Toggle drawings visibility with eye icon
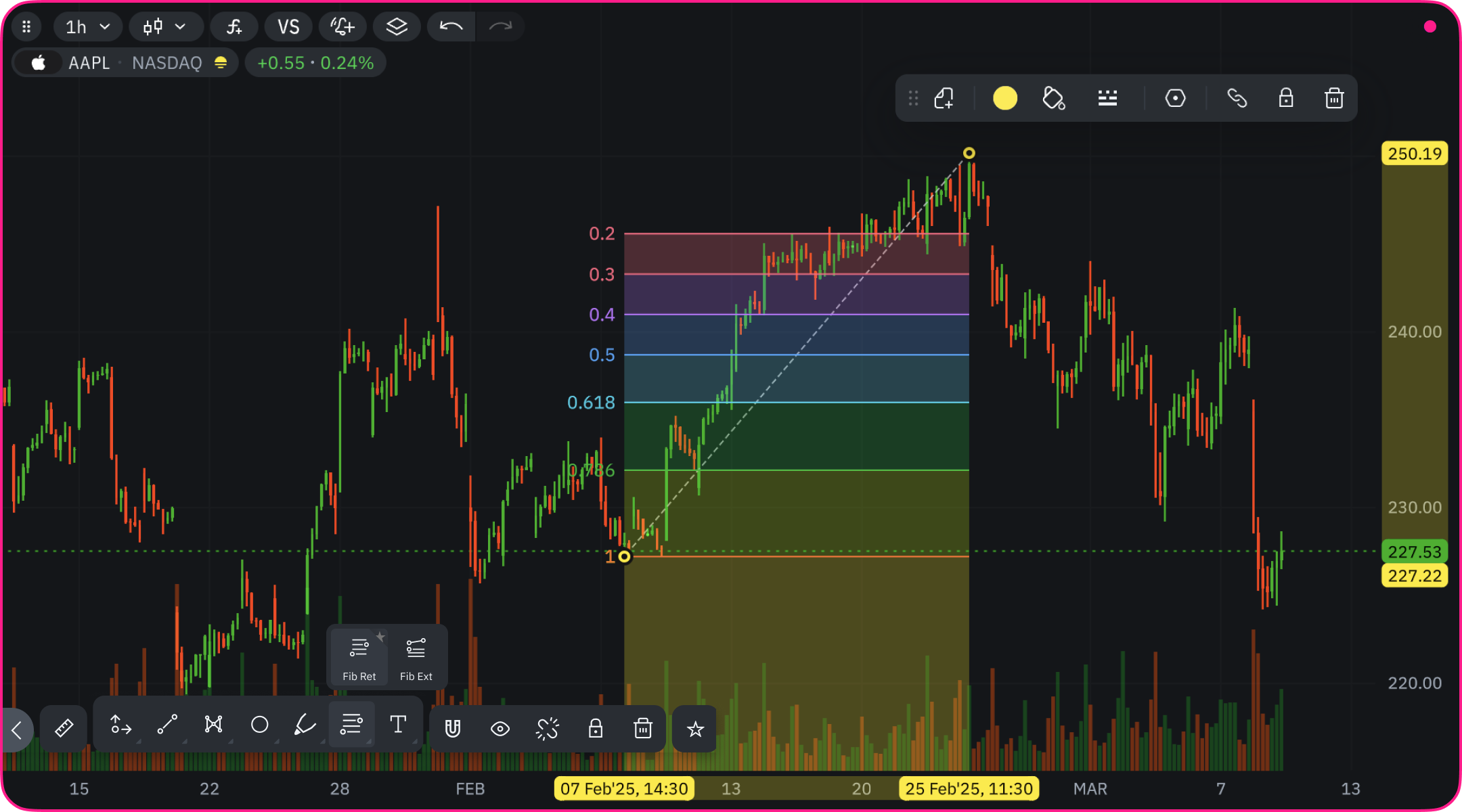Screen dimensions: 1462x812 pyautogui.click(x=500, y=729)
